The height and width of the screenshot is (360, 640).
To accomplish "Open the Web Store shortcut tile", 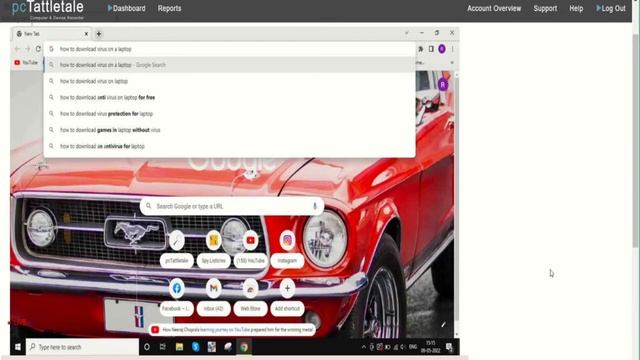I will coord(251,297).
